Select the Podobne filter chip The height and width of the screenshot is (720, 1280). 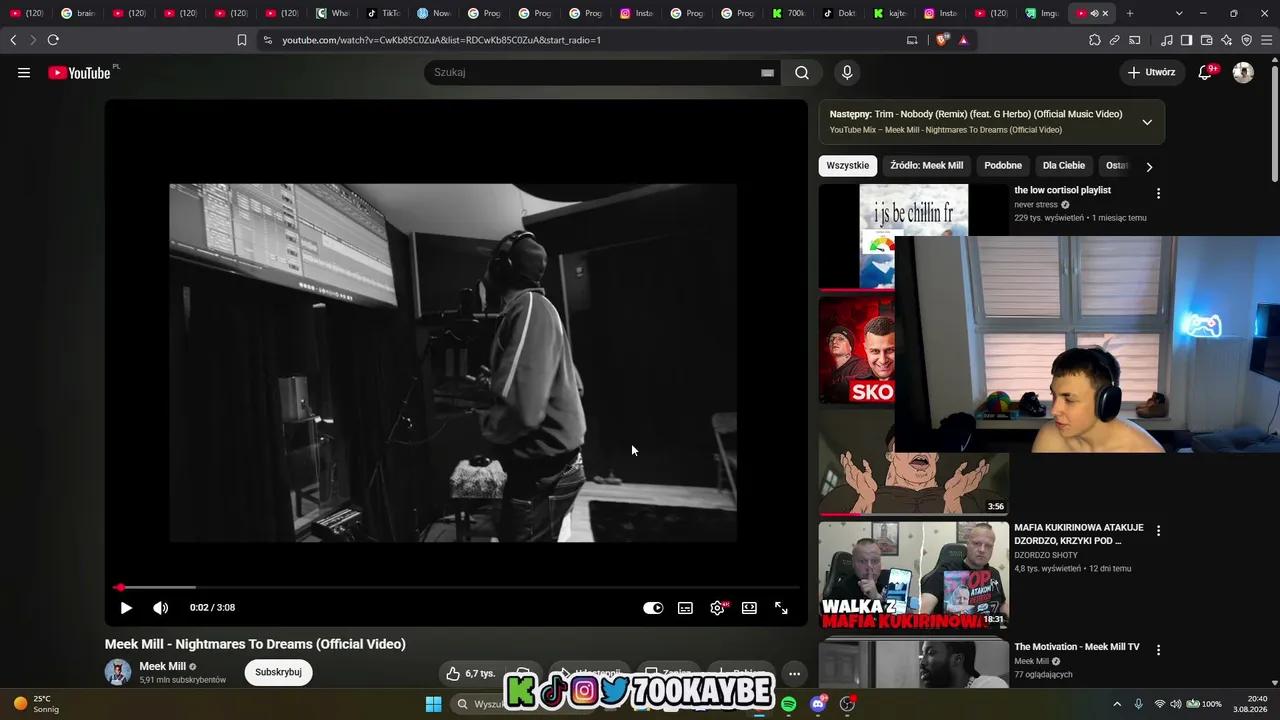1003,166
